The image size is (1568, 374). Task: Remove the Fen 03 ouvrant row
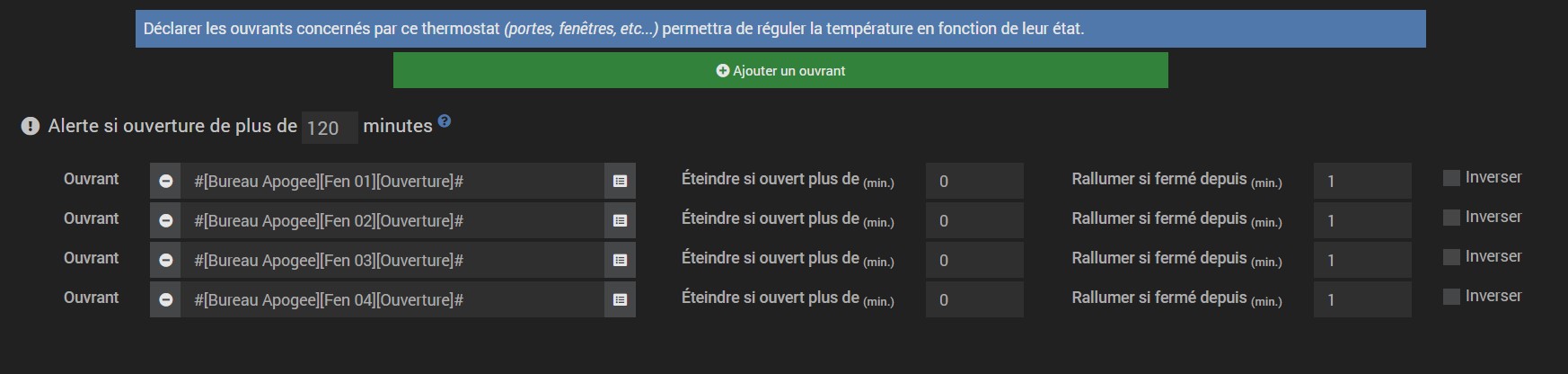[x=166, y=260]
